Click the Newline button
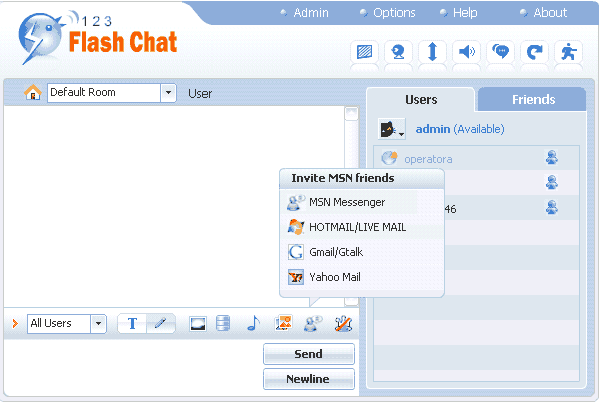This screenshot has width=600, height=403. coord(309,379)
